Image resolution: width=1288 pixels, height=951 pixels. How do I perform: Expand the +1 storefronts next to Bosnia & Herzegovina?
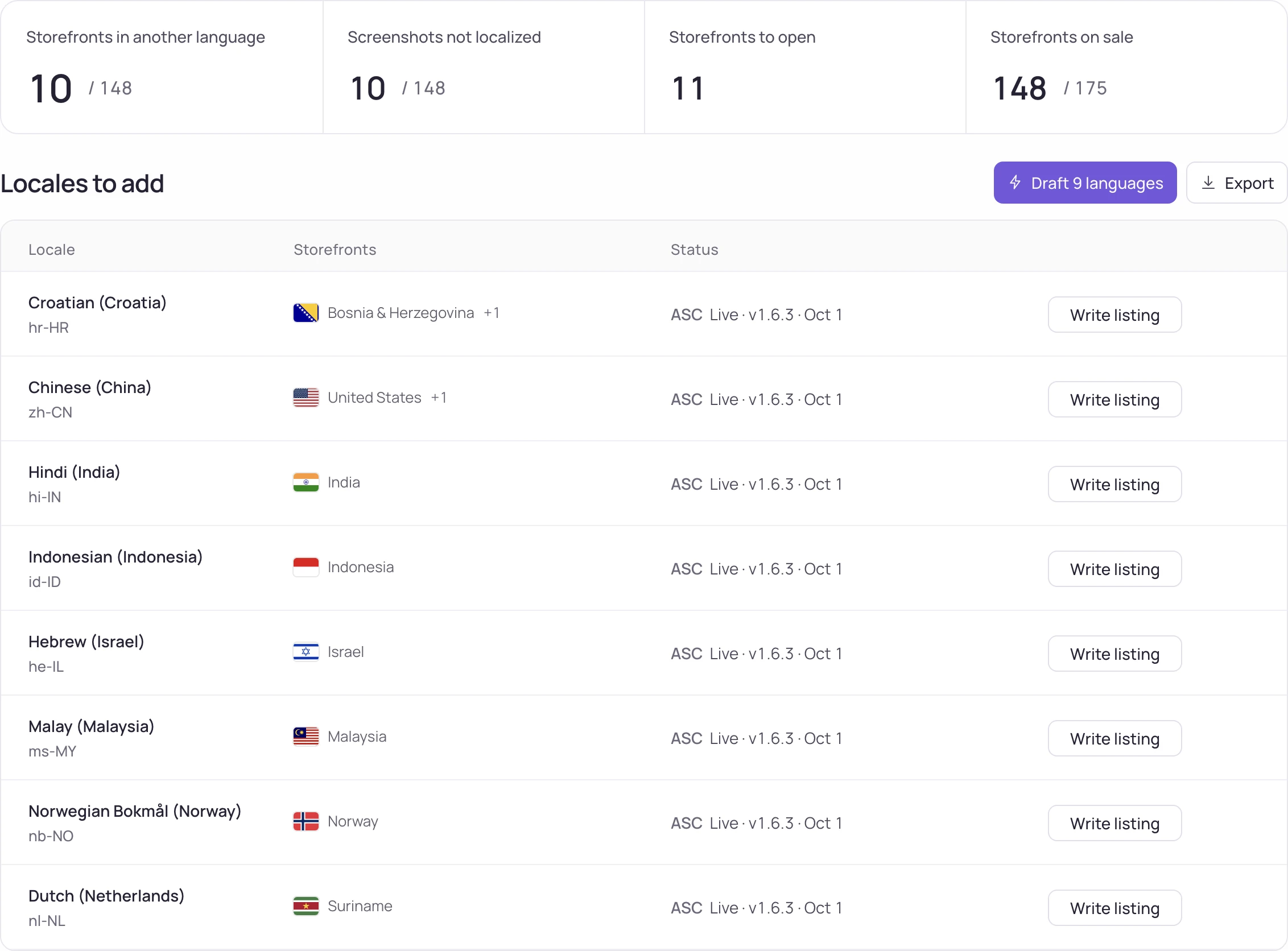tap(491, 313)
